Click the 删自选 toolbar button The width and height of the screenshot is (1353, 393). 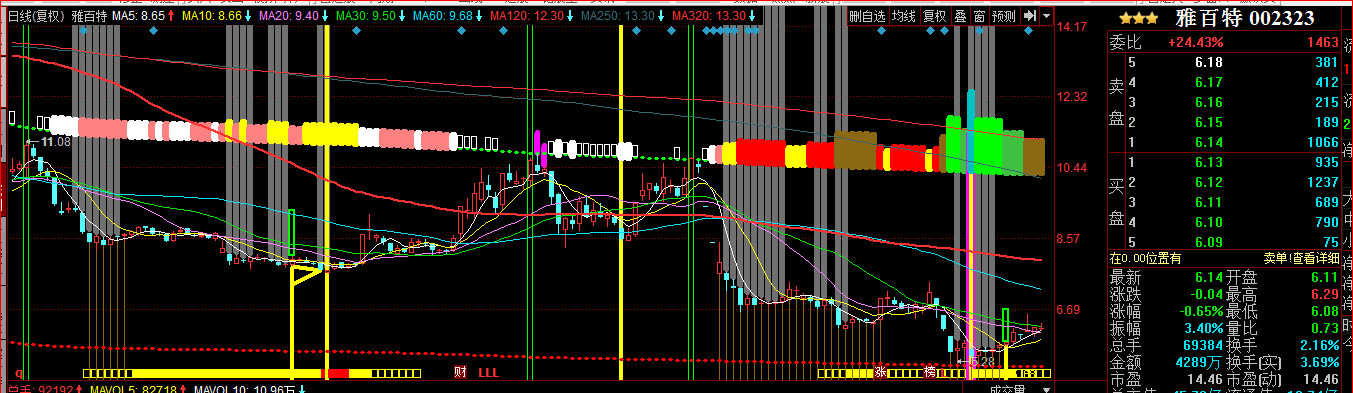click(x=868, y=17)
